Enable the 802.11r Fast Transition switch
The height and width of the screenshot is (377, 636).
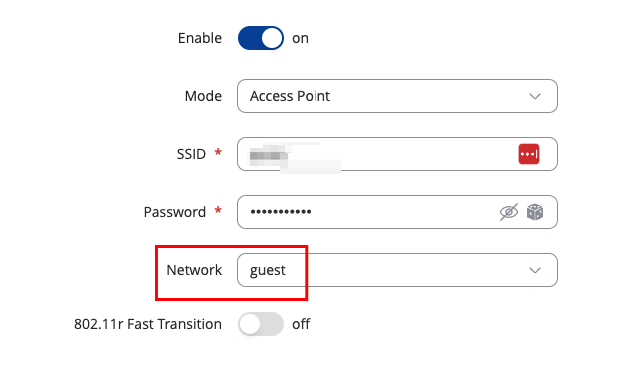click(261, 324)
